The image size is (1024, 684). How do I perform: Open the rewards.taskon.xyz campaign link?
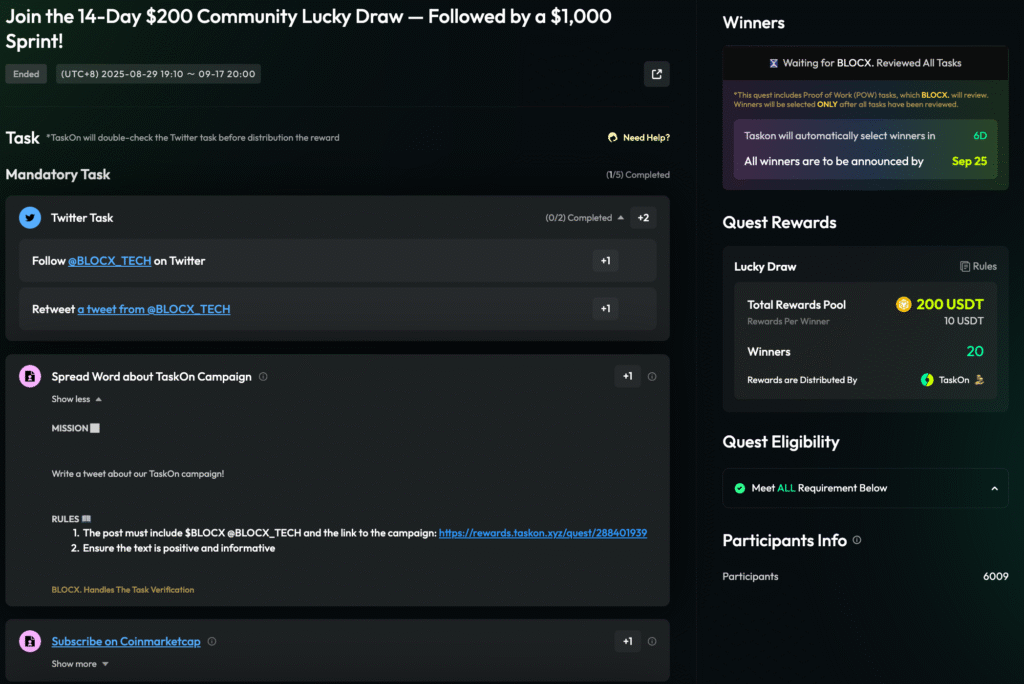[542, 533]
